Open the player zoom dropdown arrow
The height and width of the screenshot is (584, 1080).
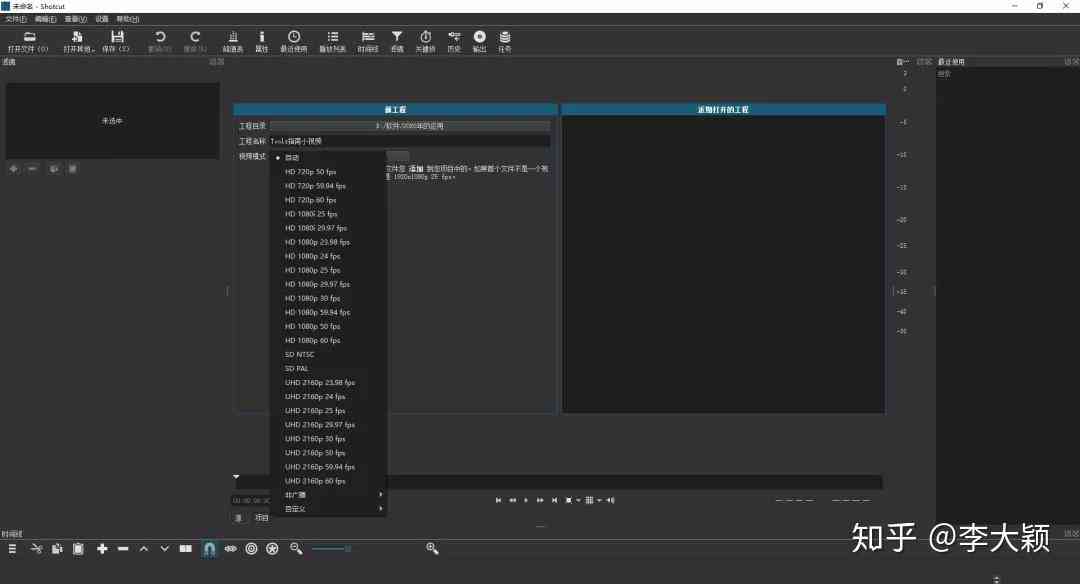tap(579, 501)
